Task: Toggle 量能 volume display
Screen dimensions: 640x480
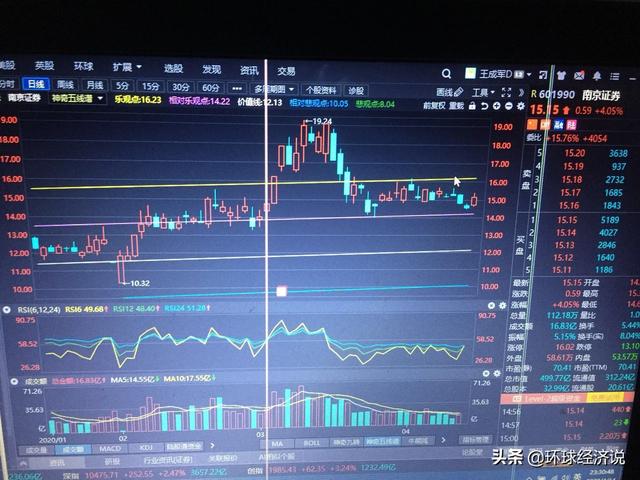Action: pyautogui.click(x=456, y=106)
